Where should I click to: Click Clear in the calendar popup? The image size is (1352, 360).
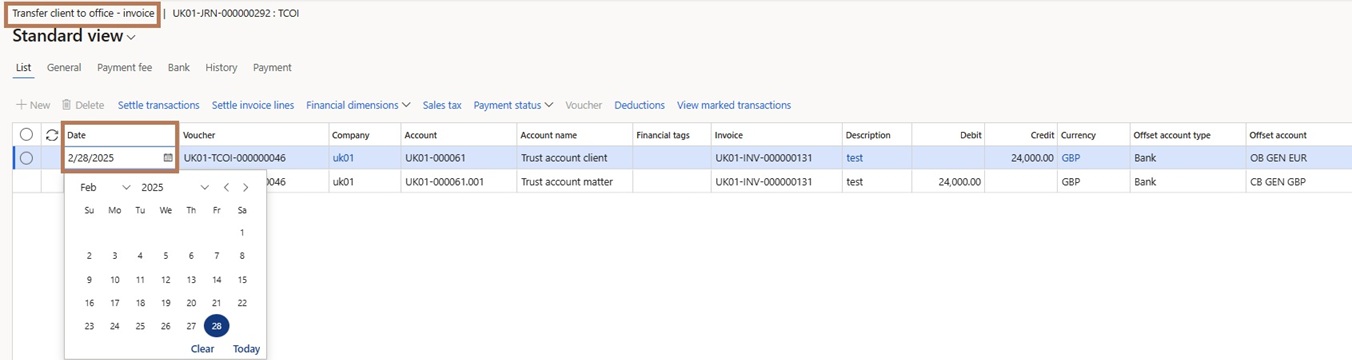(x=202, y=349)
